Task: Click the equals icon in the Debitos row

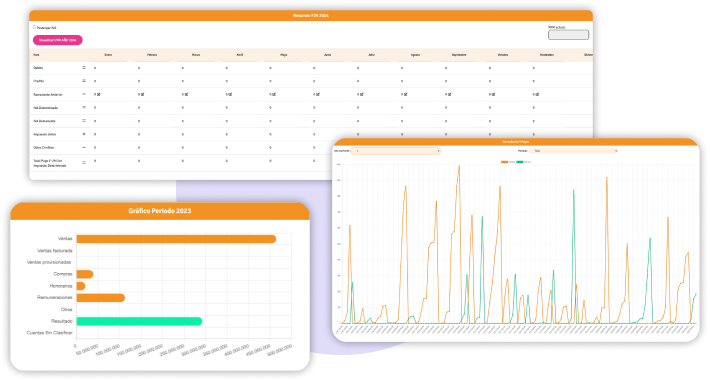Action: [84, 68]
